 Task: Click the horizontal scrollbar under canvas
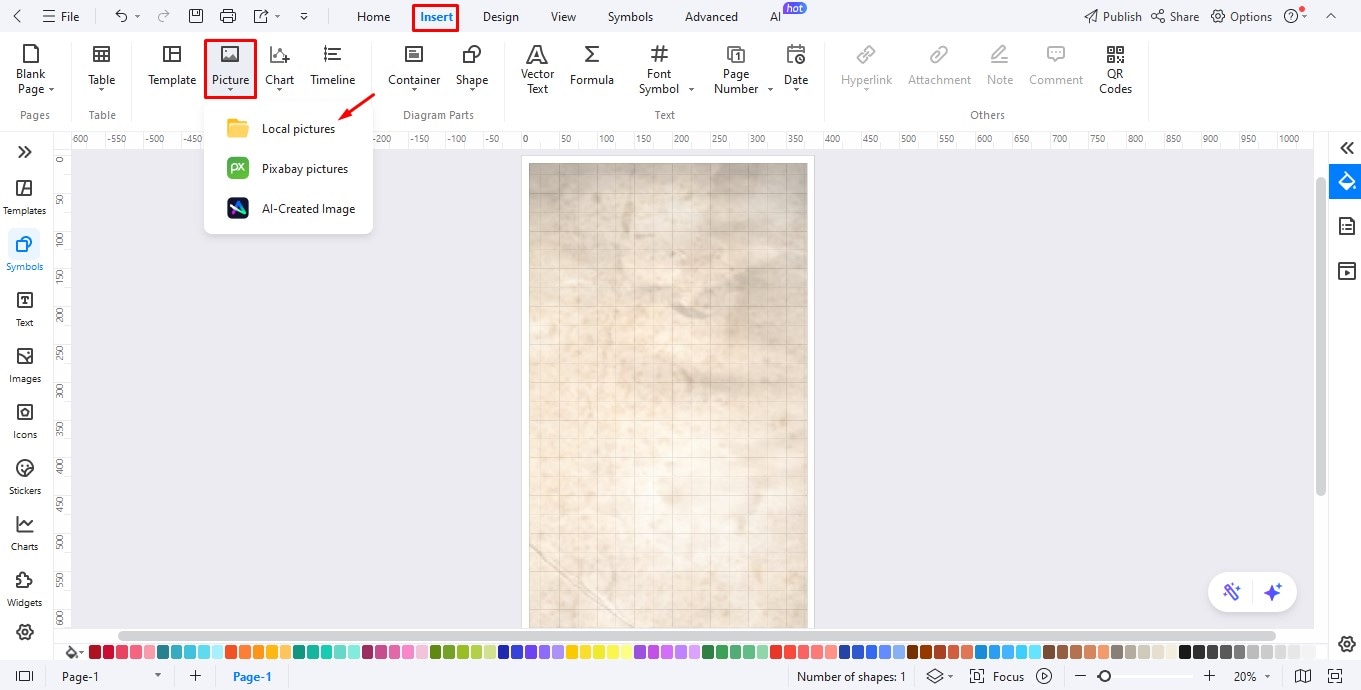pos(696,635)
